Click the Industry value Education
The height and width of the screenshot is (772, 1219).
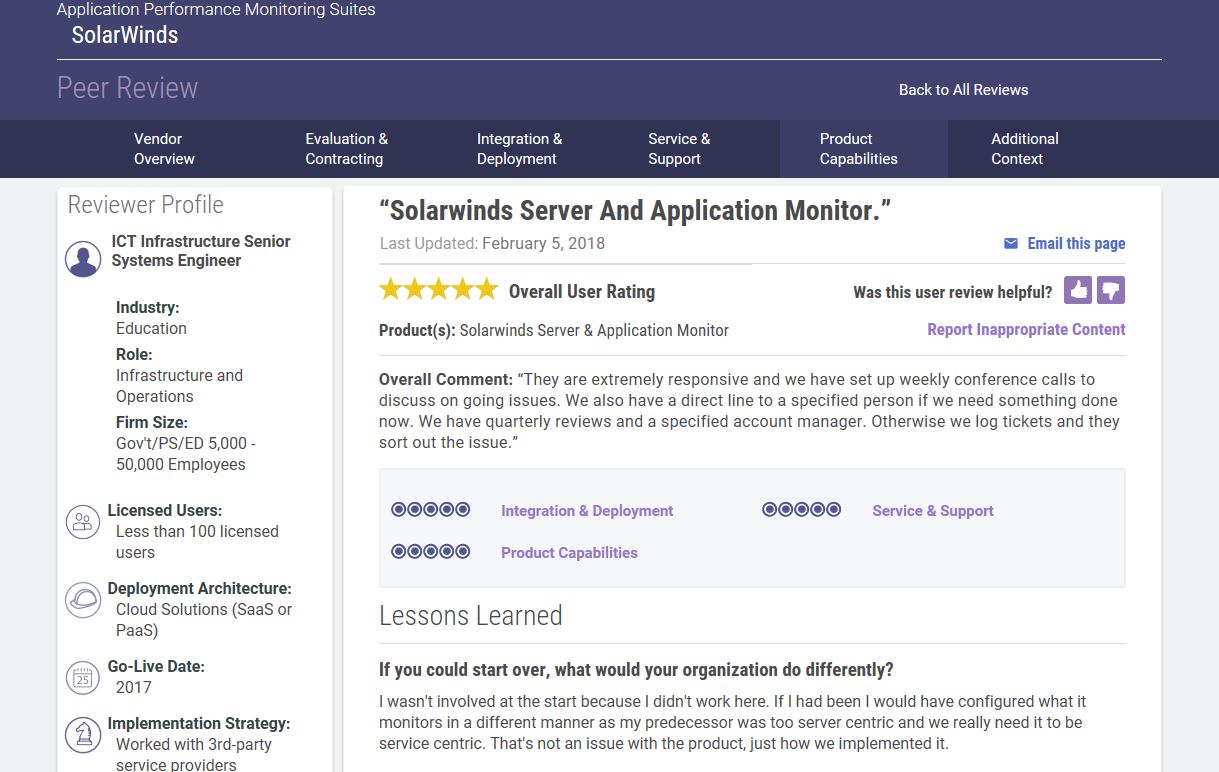(x=151, y=328)
